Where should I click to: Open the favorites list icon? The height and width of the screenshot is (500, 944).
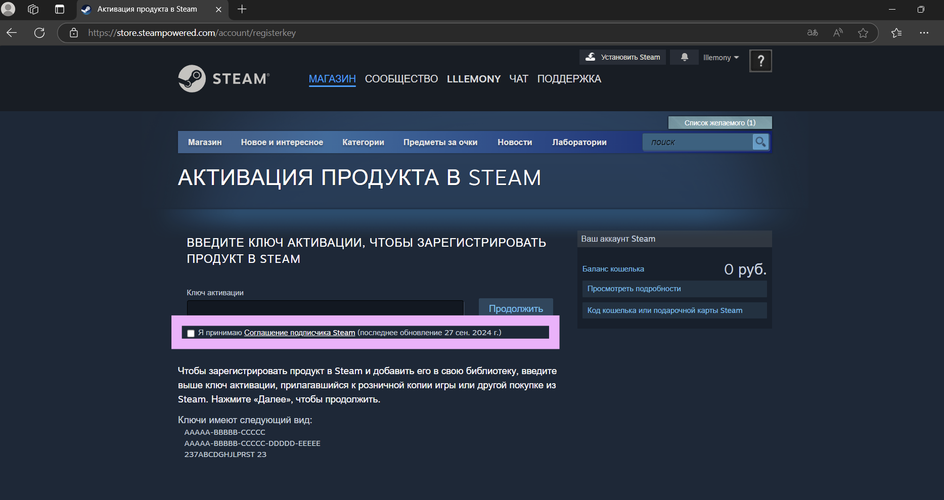point(896,33)
